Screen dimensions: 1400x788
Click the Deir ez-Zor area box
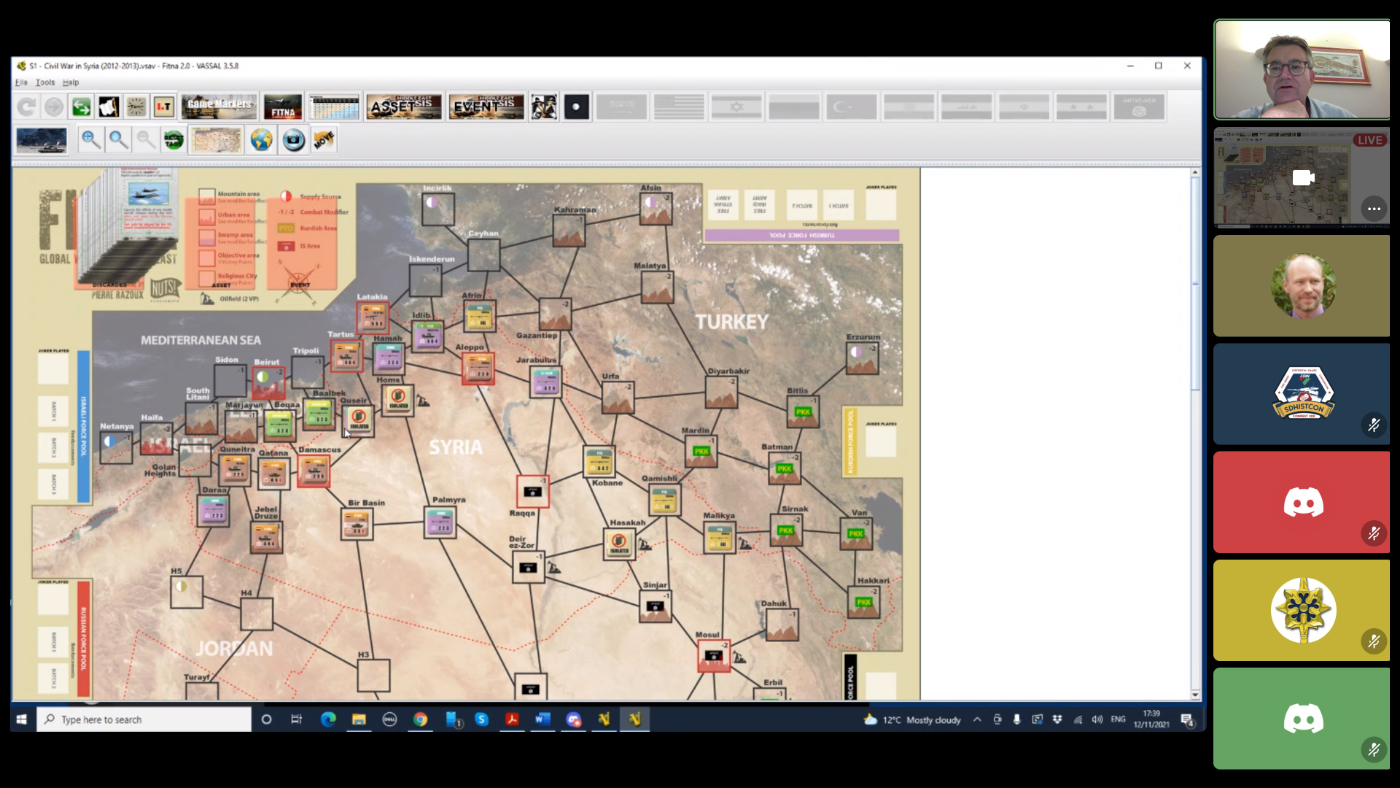(x=529, y=567)
